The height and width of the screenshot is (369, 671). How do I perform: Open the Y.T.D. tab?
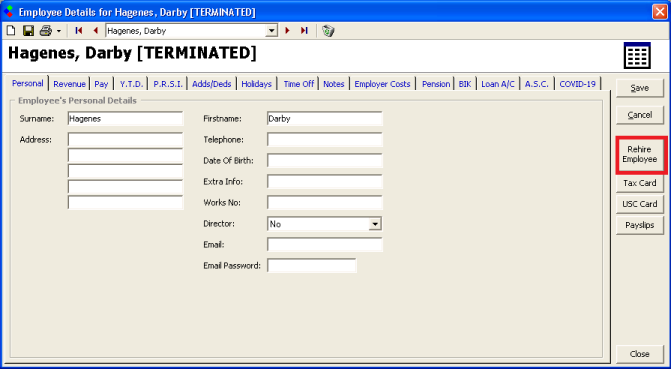point(131,84)
